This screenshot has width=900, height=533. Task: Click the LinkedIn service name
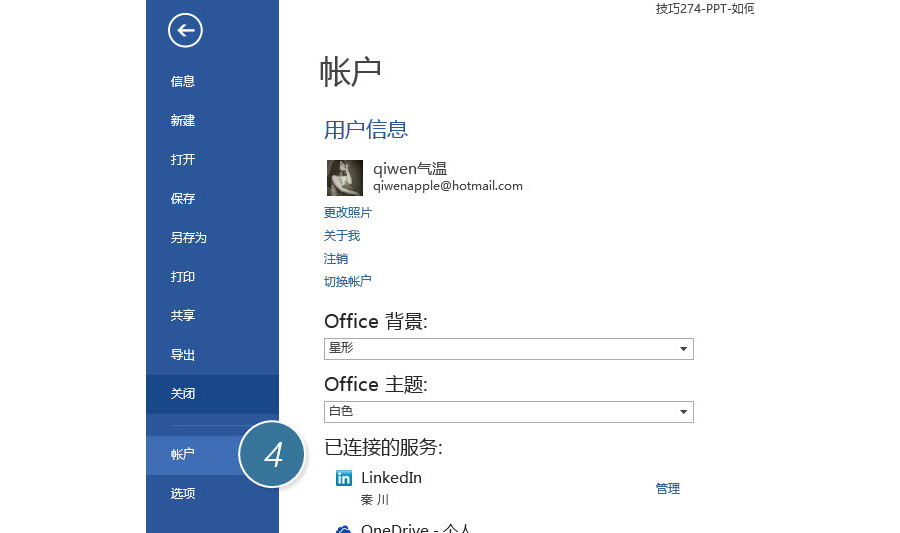pyautogui.click(x=391, y=478)
